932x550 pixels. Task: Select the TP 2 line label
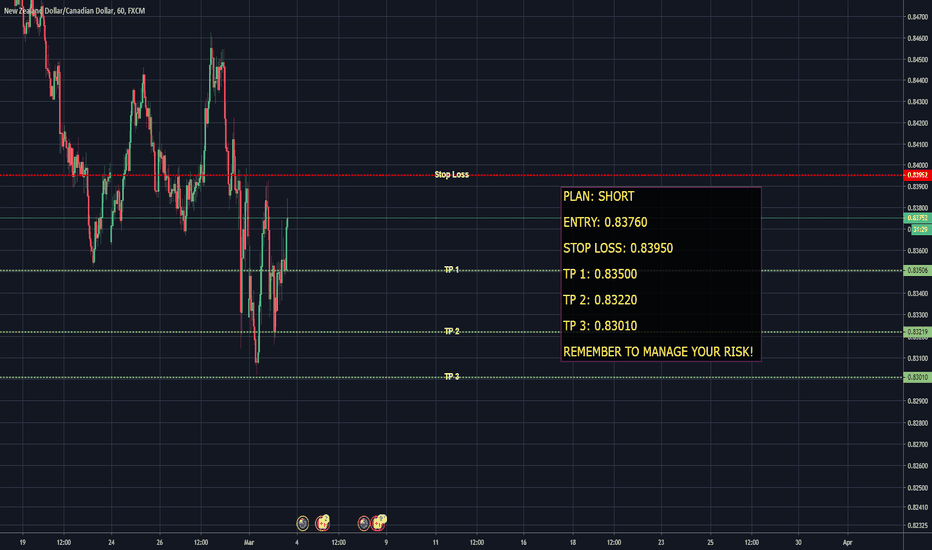tap(451, 331)
